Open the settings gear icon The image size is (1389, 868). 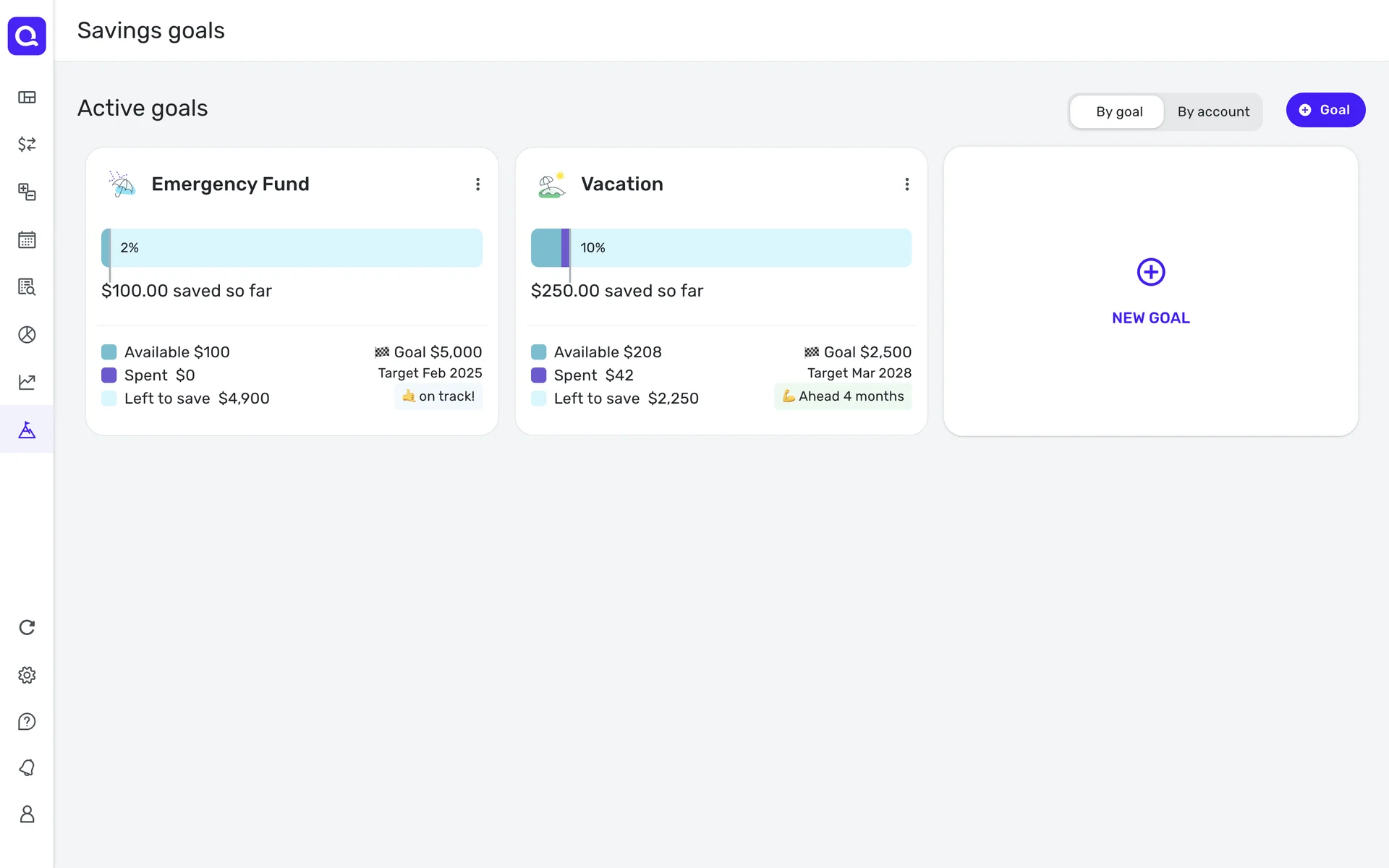27,675
